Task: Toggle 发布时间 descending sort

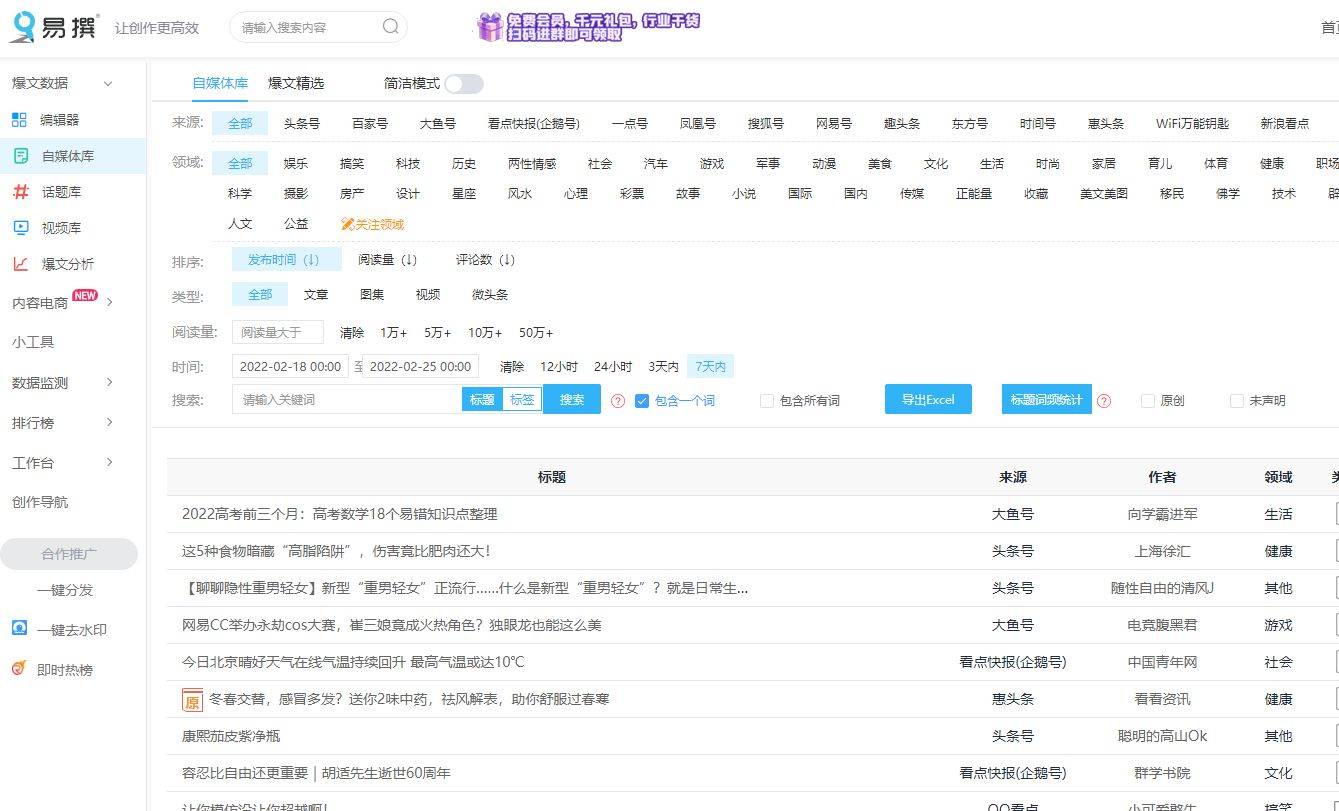Action: 285,258
